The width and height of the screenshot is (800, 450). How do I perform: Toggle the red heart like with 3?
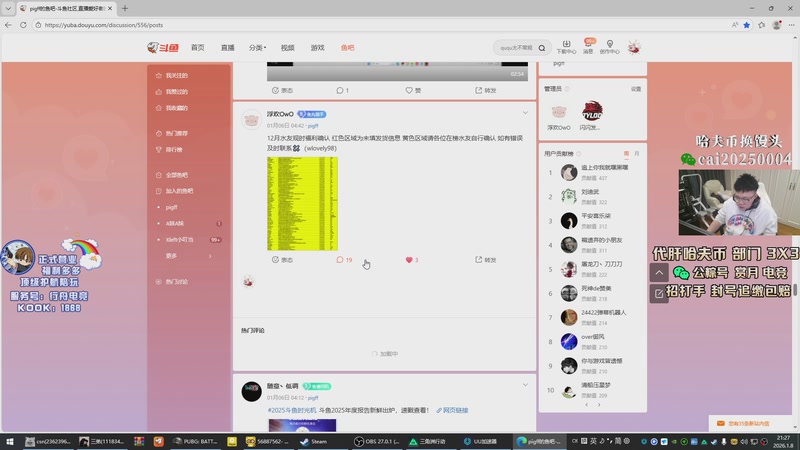[x=412, y=260]
